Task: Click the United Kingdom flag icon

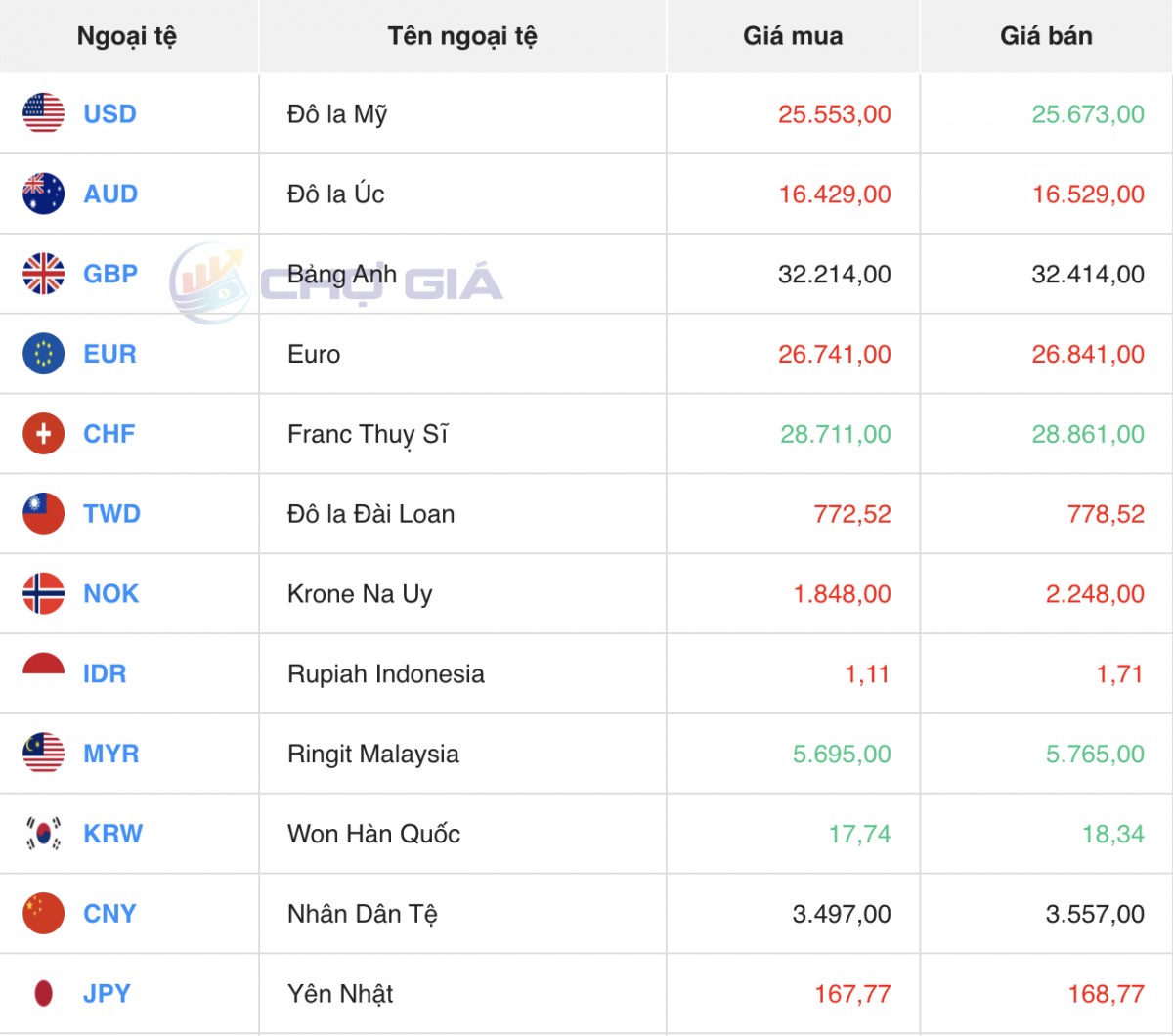Action: 43,274
